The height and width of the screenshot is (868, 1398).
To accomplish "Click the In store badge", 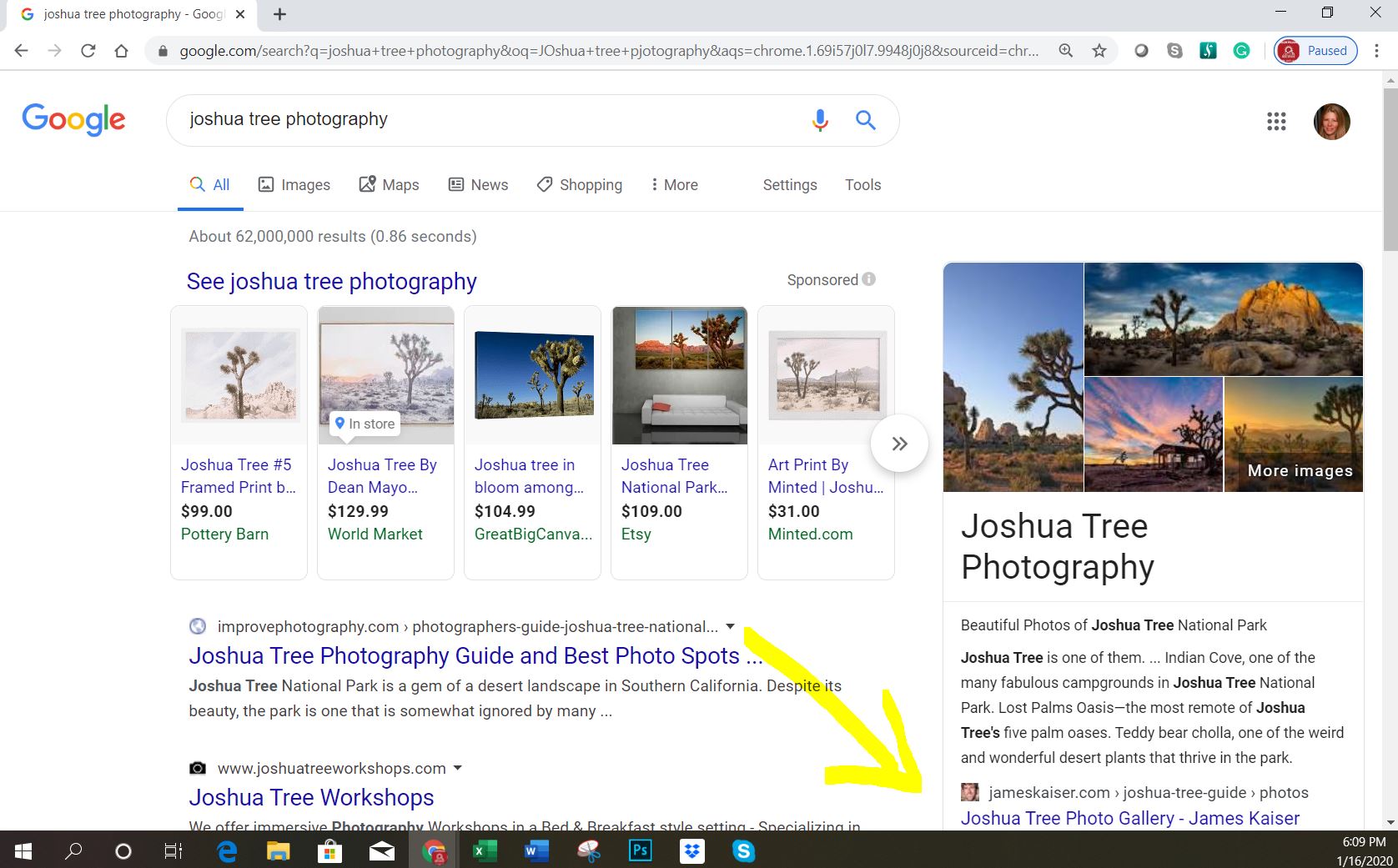I will (365, 424).
